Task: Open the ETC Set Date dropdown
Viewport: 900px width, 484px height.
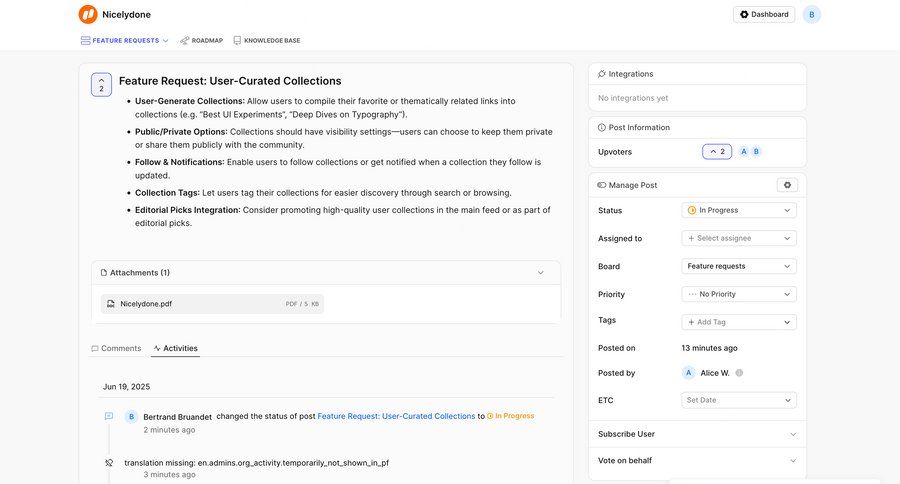Action: click(x=739, y=400)
